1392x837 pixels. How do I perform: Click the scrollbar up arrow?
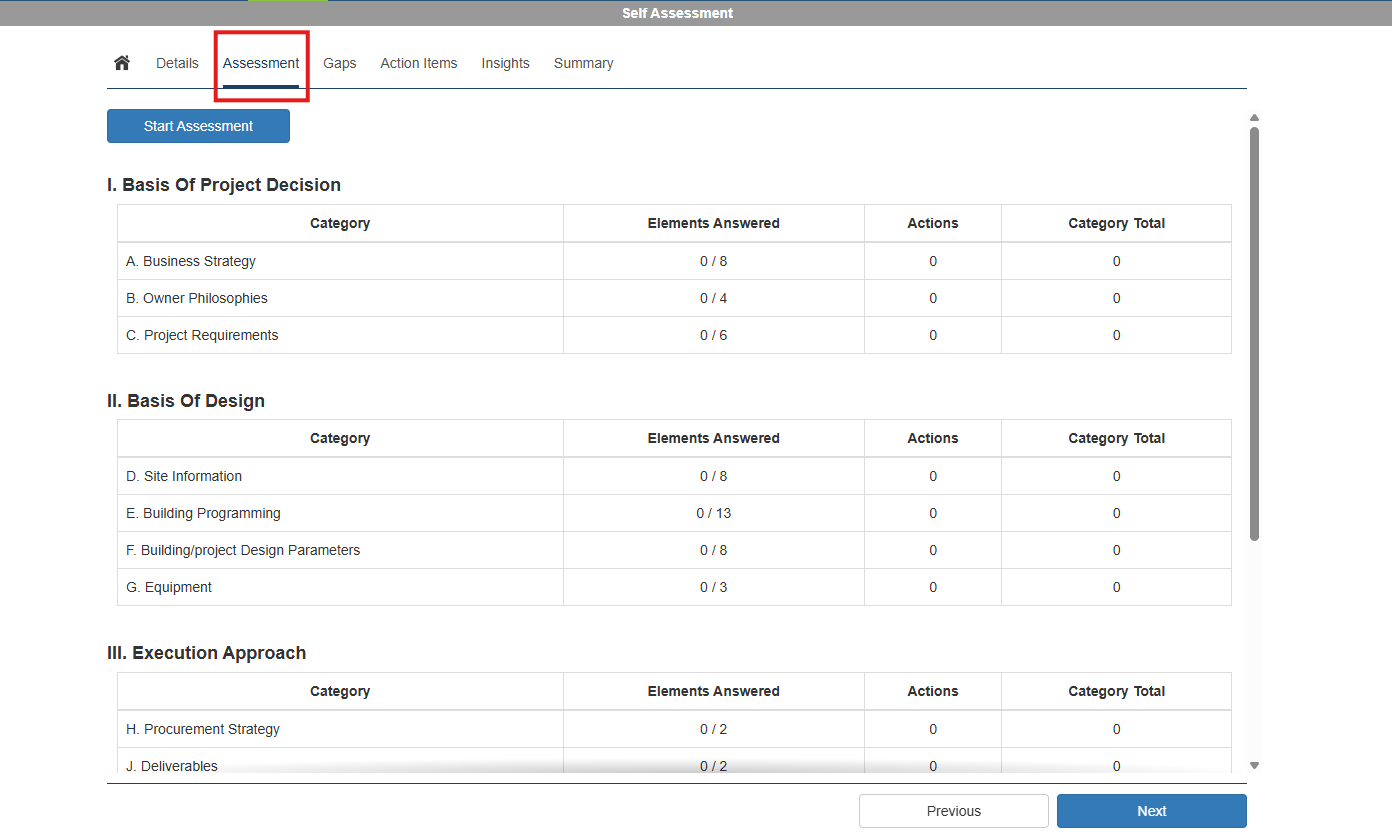tap(1254, 118)
